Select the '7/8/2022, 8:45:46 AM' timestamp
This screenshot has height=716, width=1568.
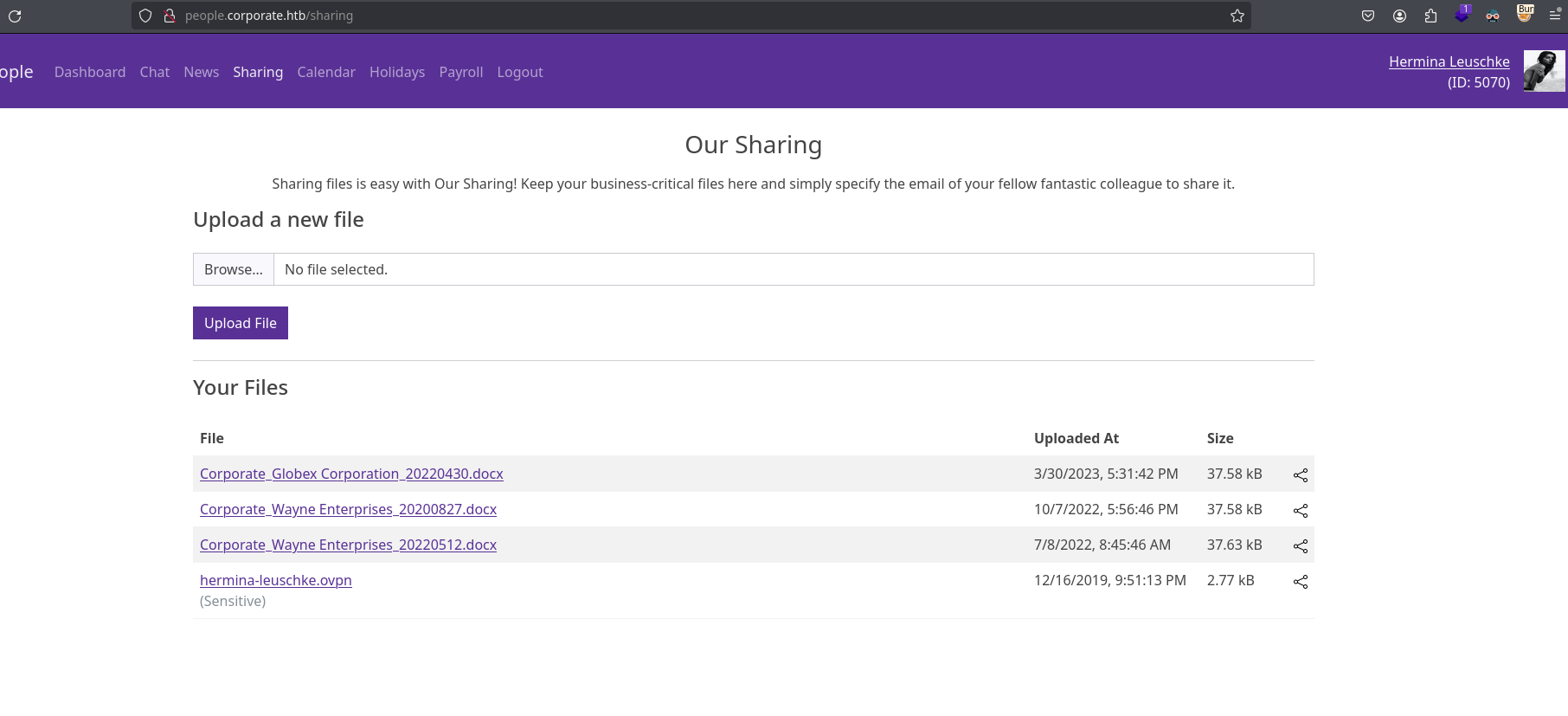pos(1102,545)
